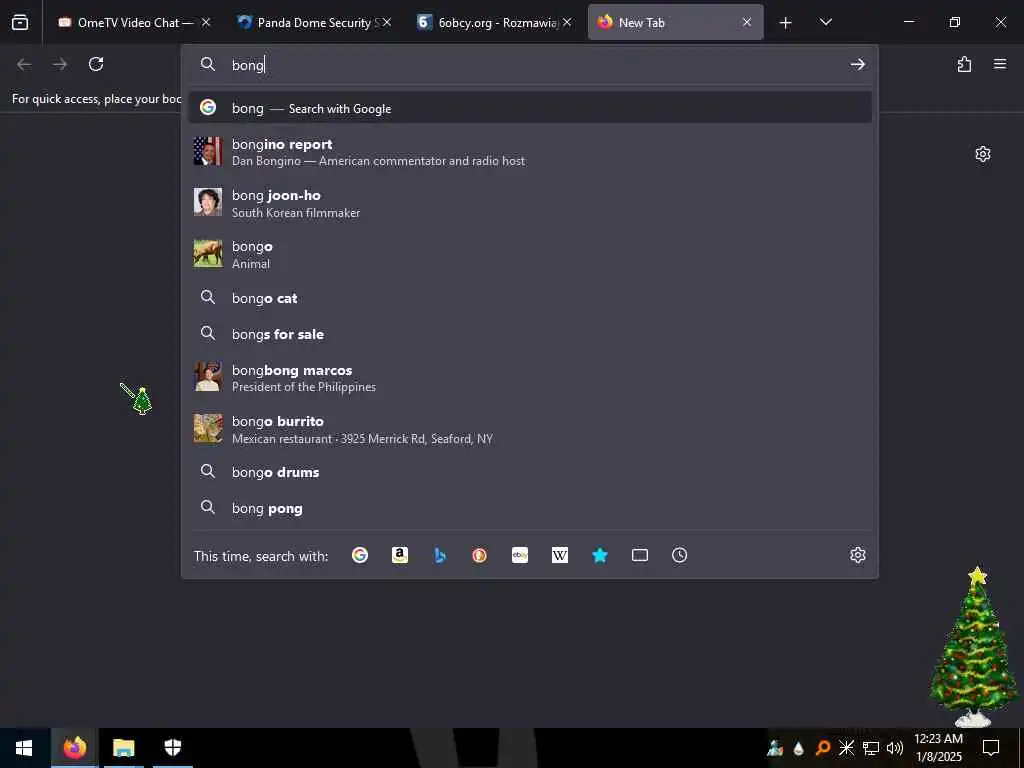Search open tabs with tab icon

click(640, 555)
